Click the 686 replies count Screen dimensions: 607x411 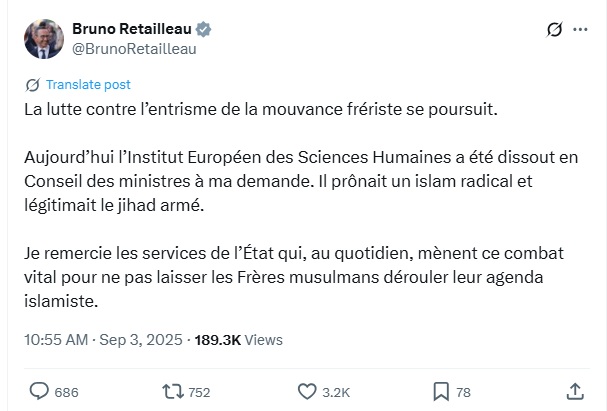pos(66,391)
